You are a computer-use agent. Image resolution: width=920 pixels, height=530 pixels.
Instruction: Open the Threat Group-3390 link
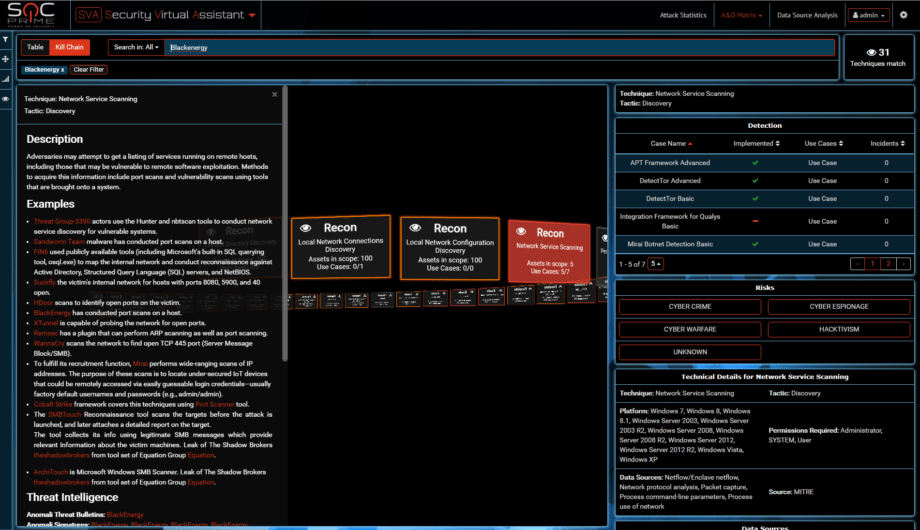[x=62, y=221]
